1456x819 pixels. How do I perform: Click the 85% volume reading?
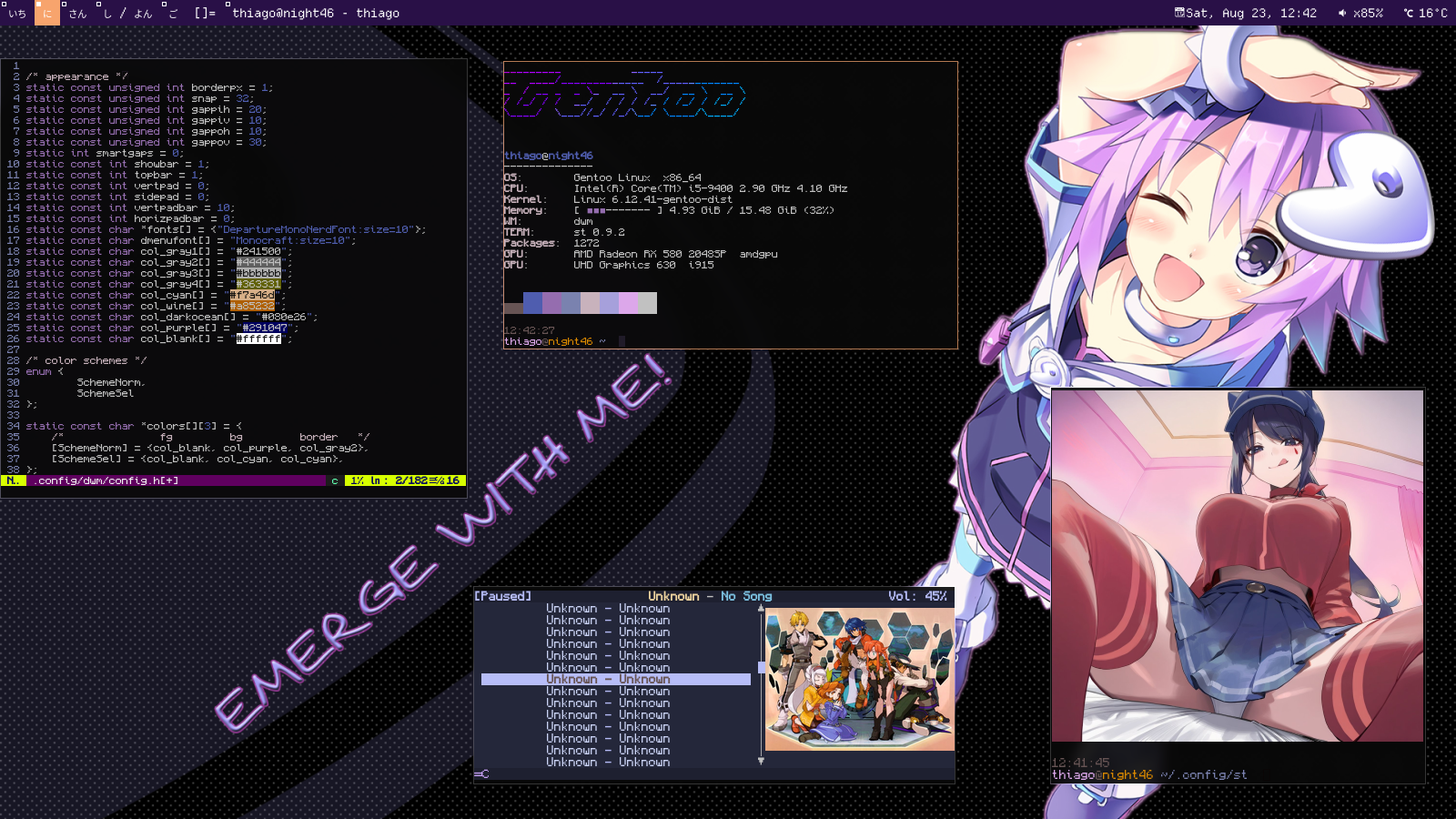point(1368,13)
